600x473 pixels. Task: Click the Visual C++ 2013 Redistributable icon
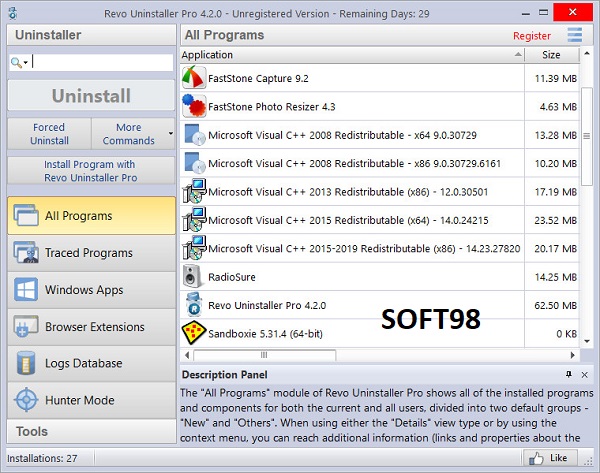[194, 191]
